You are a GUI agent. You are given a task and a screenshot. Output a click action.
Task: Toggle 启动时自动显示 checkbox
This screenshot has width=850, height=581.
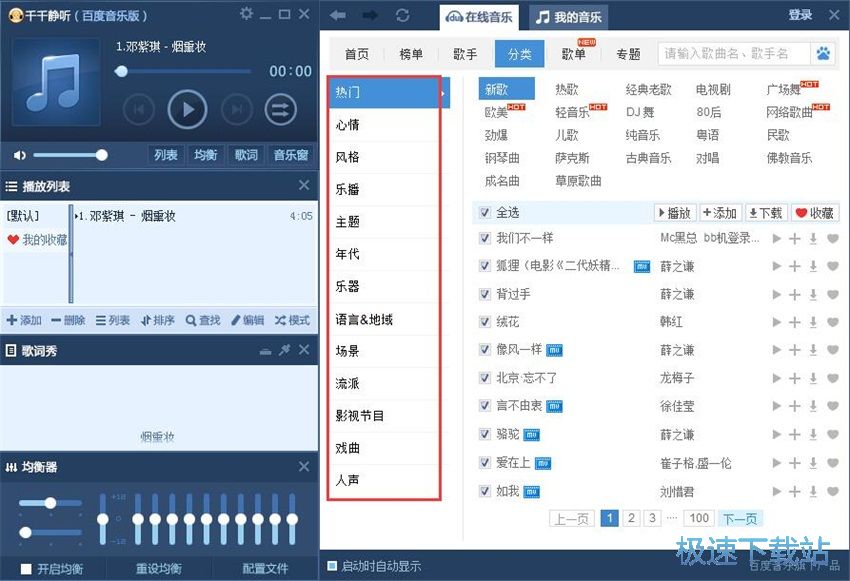click(332, 566)
